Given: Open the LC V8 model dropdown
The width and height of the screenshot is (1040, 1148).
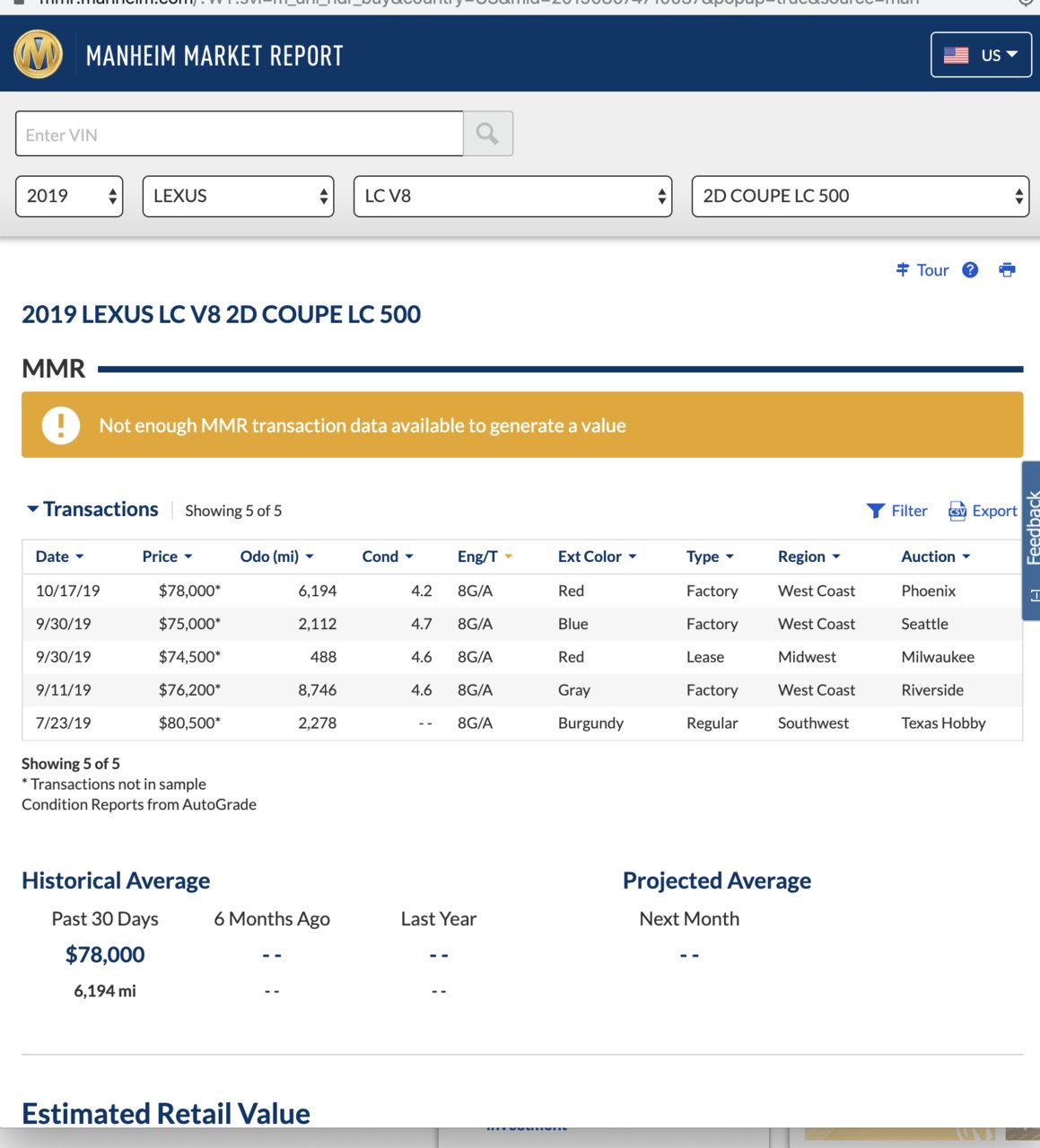Looking at the screenshot, I should (x=512, y=196).
